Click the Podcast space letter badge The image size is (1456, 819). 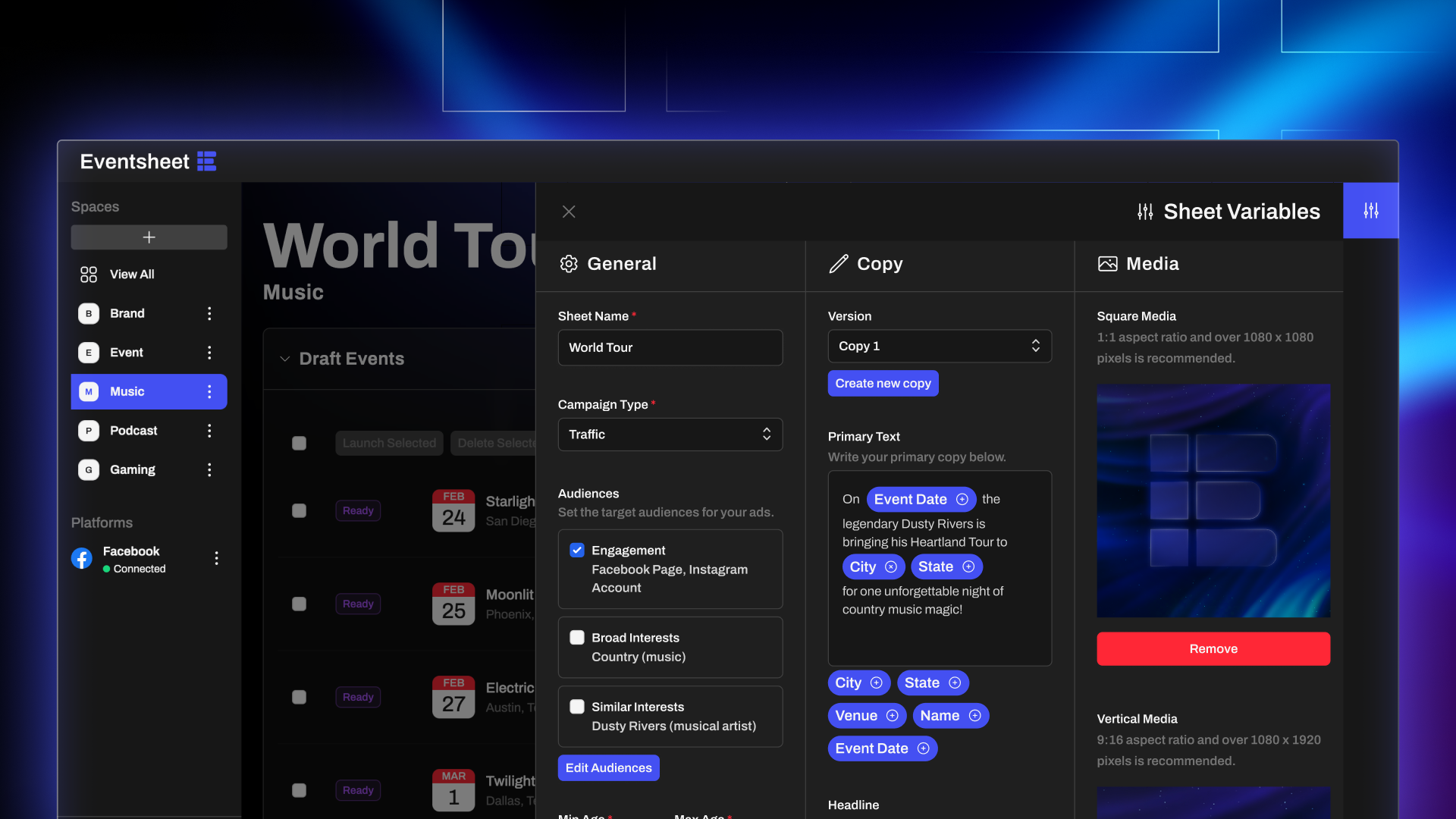pos(89,431)
